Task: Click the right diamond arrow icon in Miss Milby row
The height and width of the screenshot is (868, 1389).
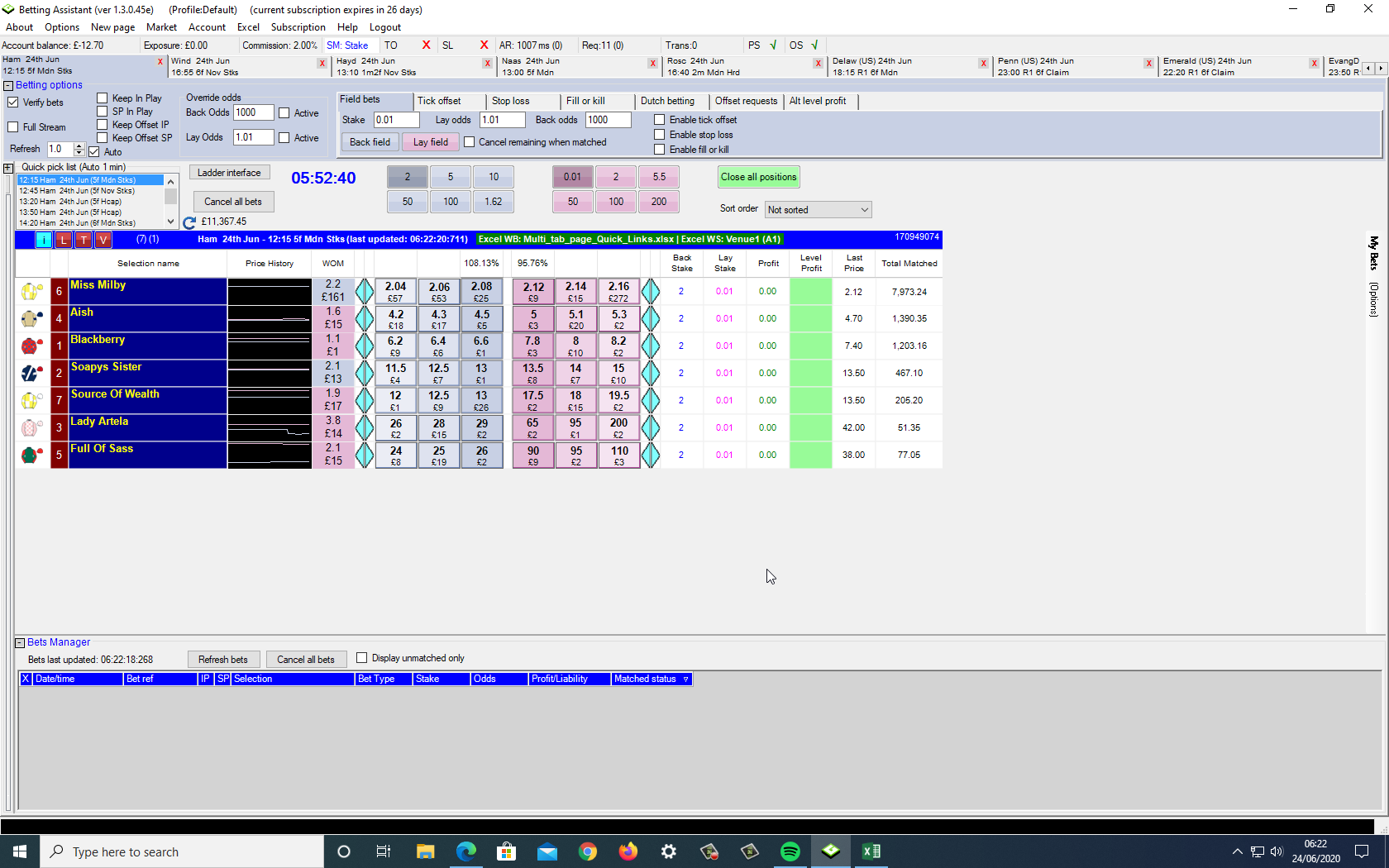Action: point(651,291)
